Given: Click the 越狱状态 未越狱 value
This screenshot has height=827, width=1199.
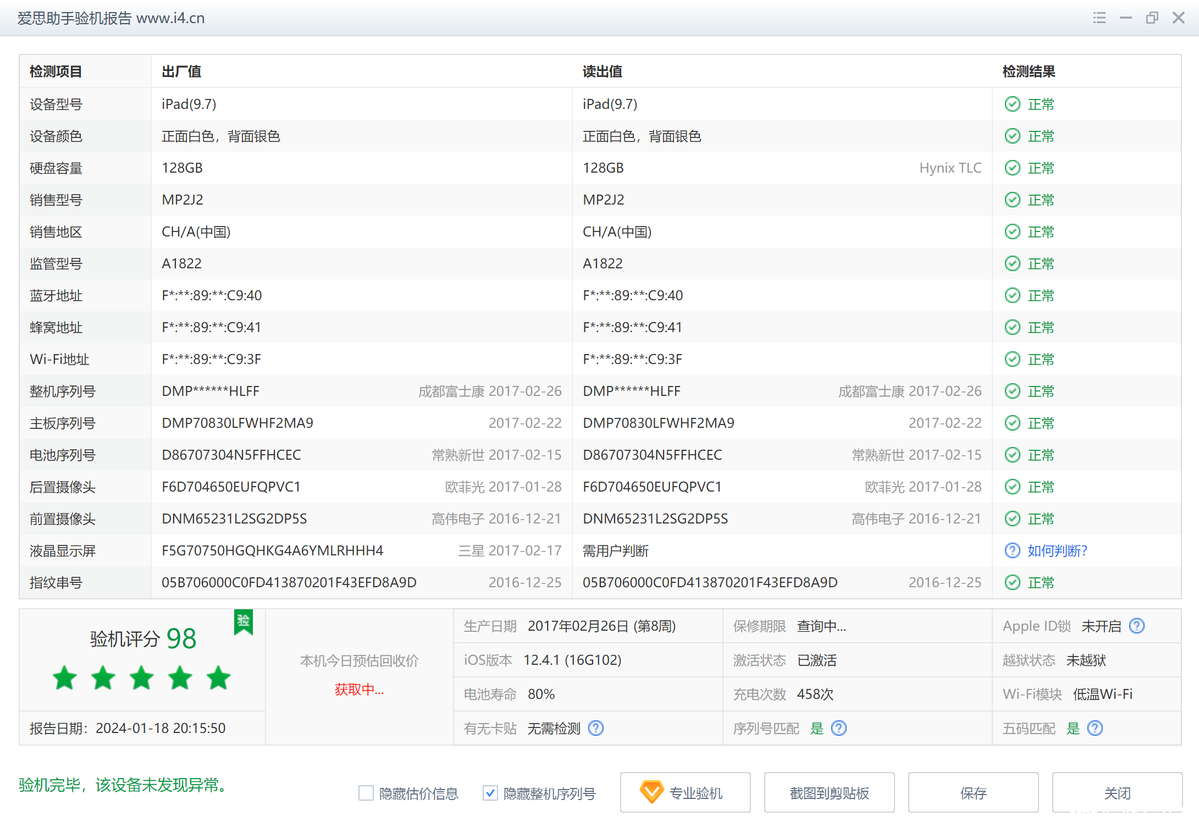Looking at the screenshot, I should click(x=1087, y=660).
